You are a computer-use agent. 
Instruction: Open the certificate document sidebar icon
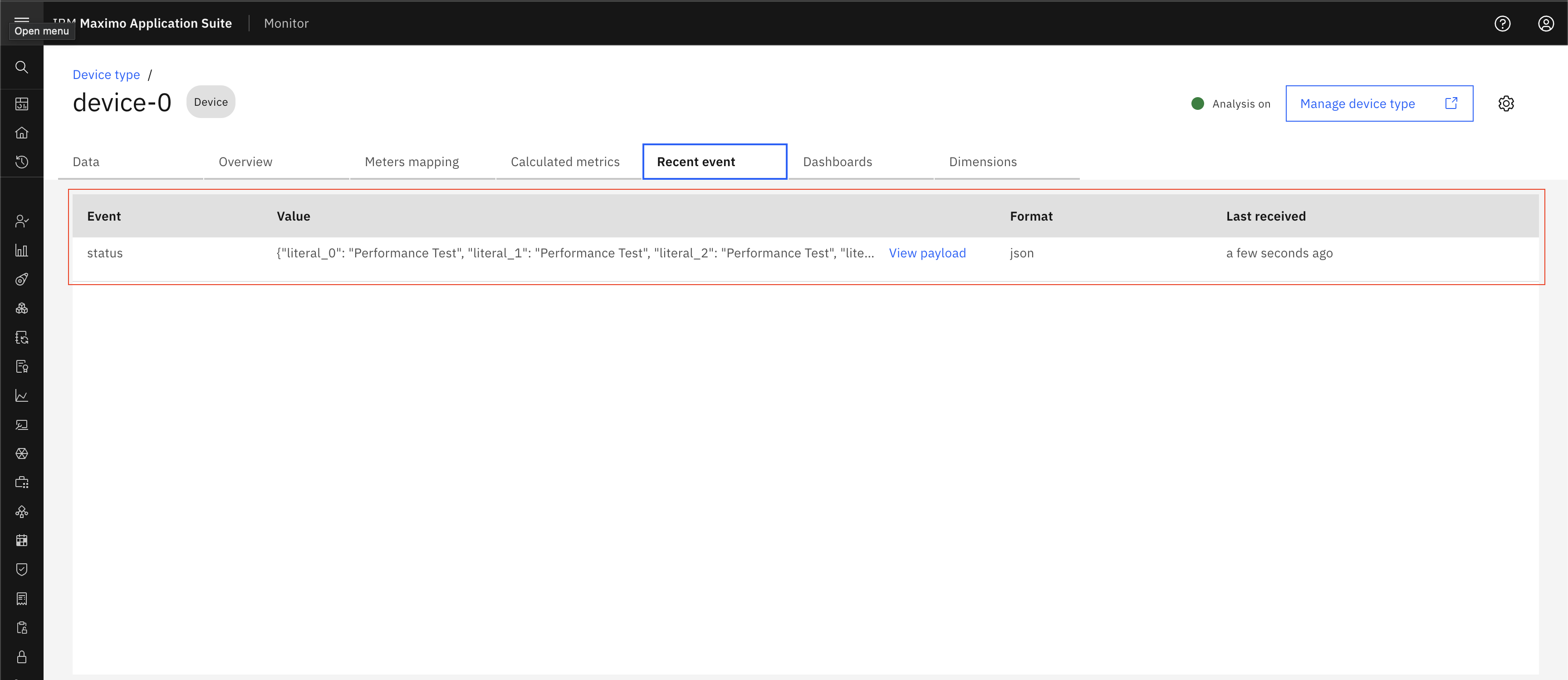tap(22, 366)
